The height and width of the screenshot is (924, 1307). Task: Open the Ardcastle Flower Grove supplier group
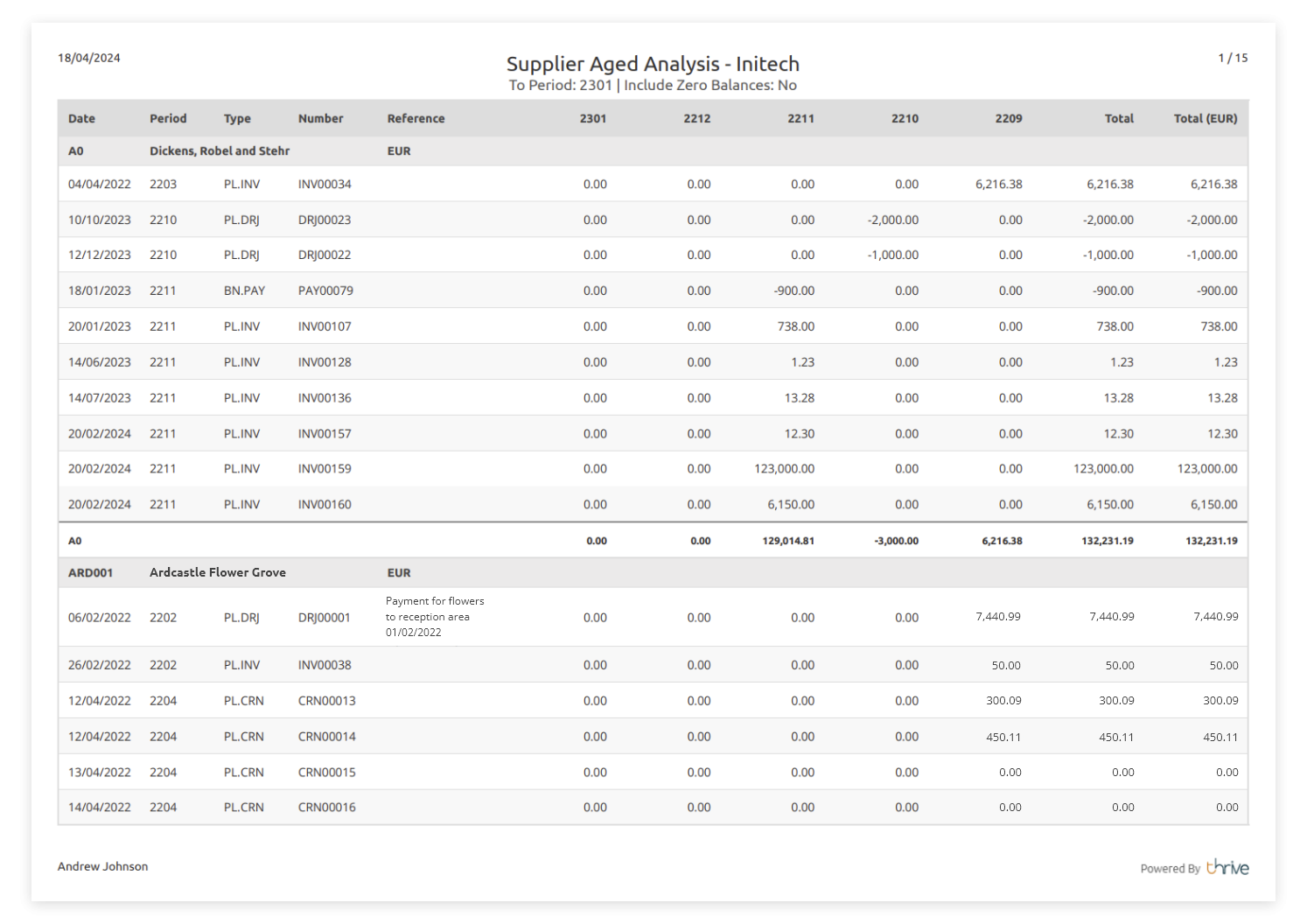pyautogui.click(x=218, y=572)
